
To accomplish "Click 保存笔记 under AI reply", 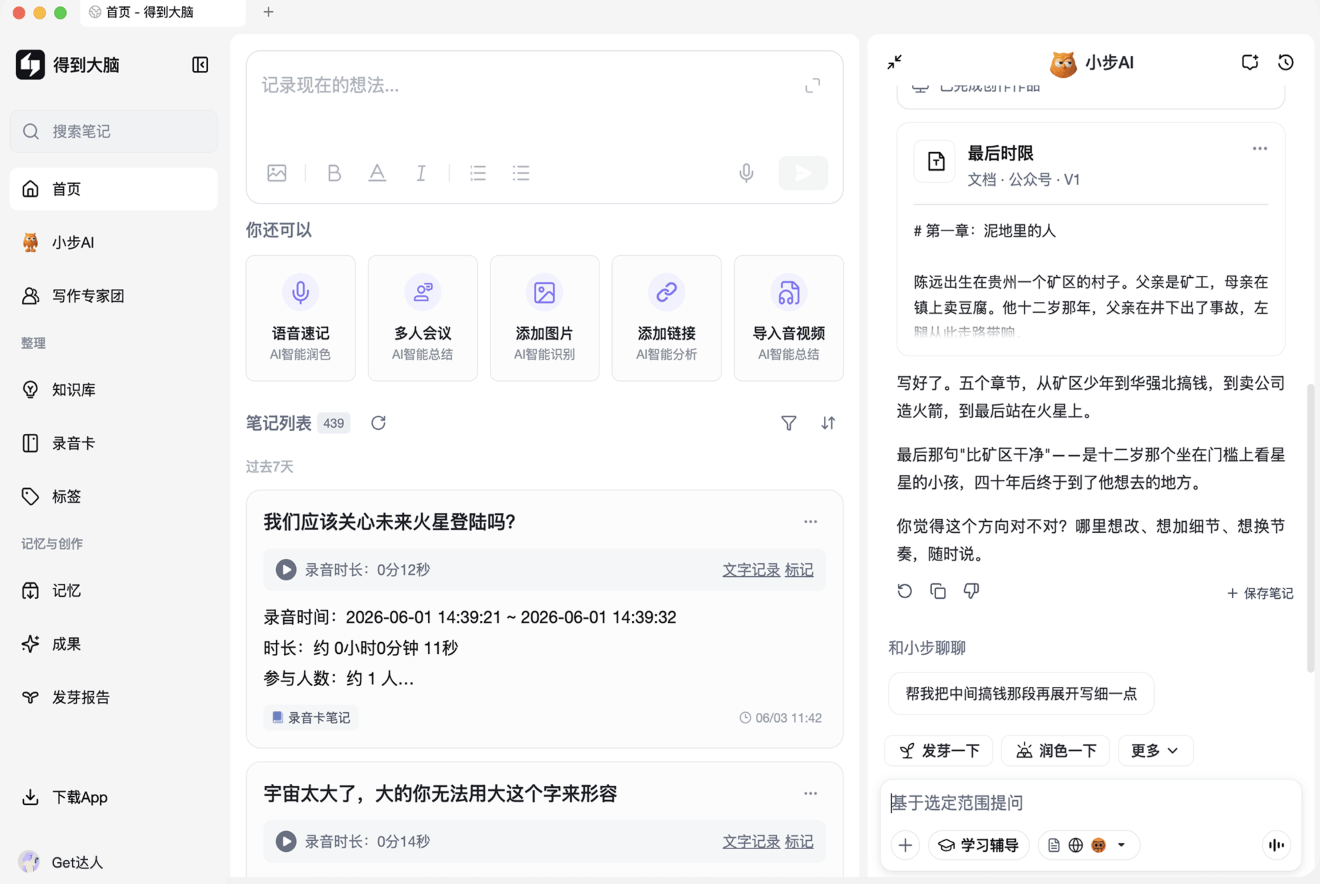I will pos(1260,593).
